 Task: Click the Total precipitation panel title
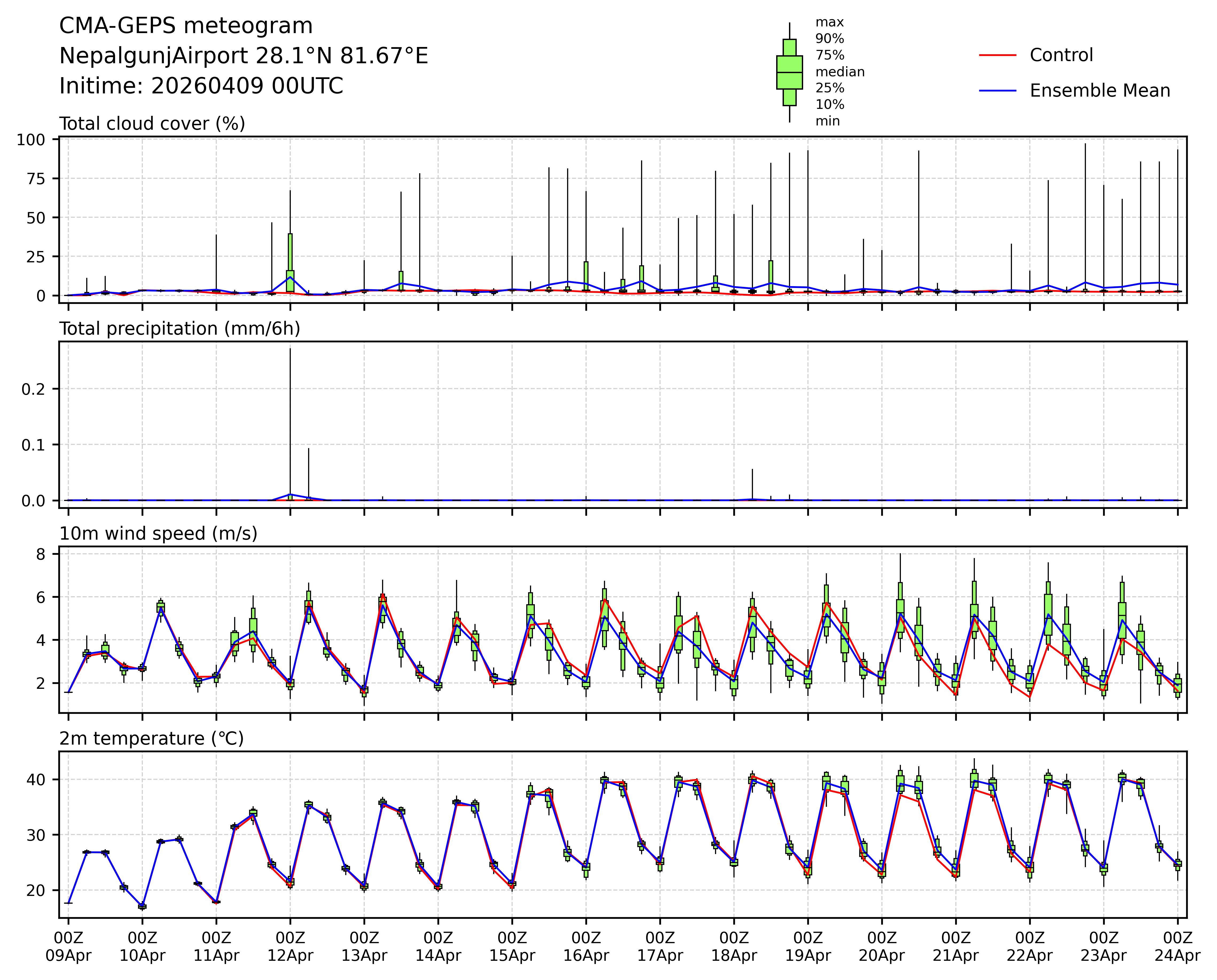pyautogui.click(x=180, y=329)
